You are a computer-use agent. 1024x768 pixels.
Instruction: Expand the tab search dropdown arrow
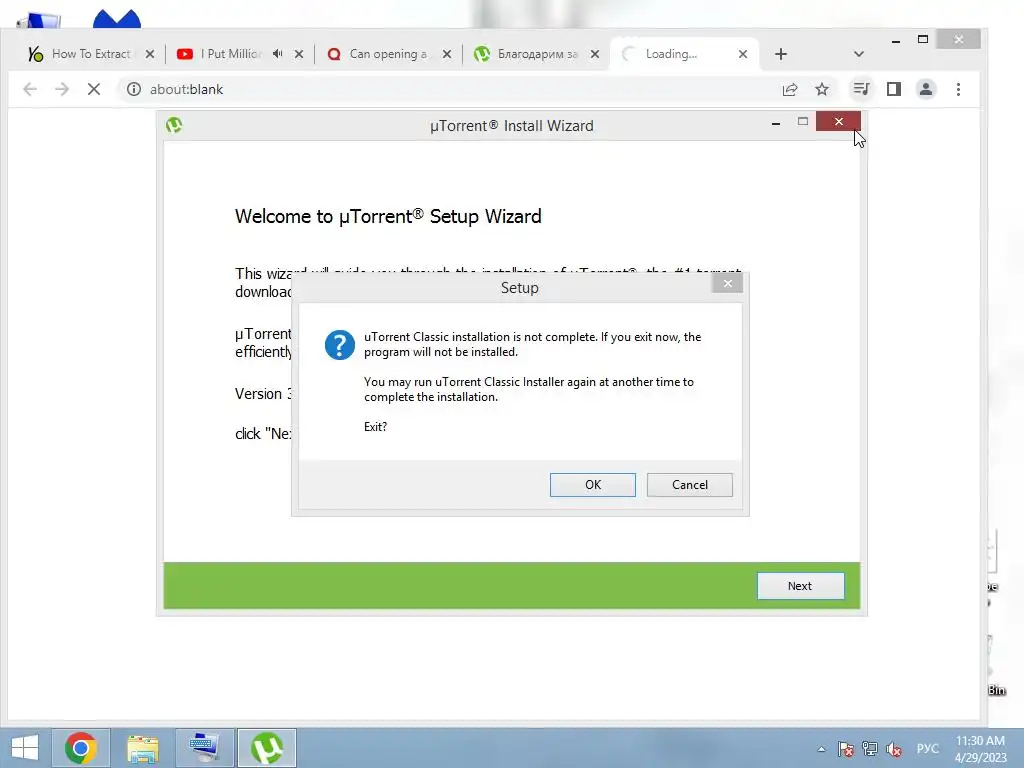[859, 54]
